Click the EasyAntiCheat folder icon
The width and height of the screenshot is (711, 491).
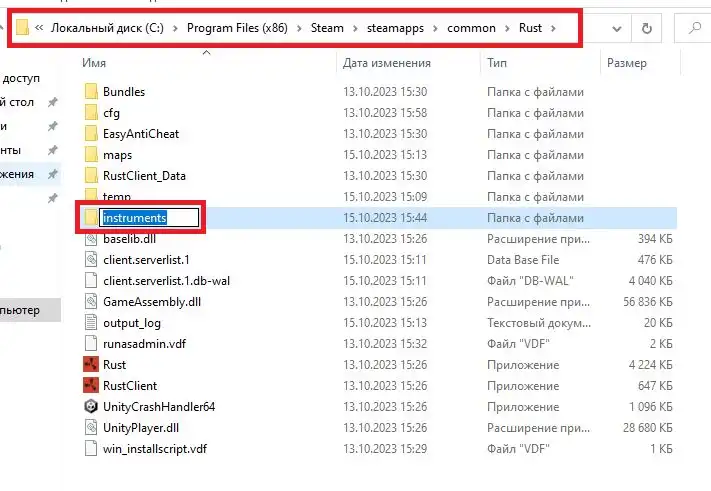click(x=91, y=134)
